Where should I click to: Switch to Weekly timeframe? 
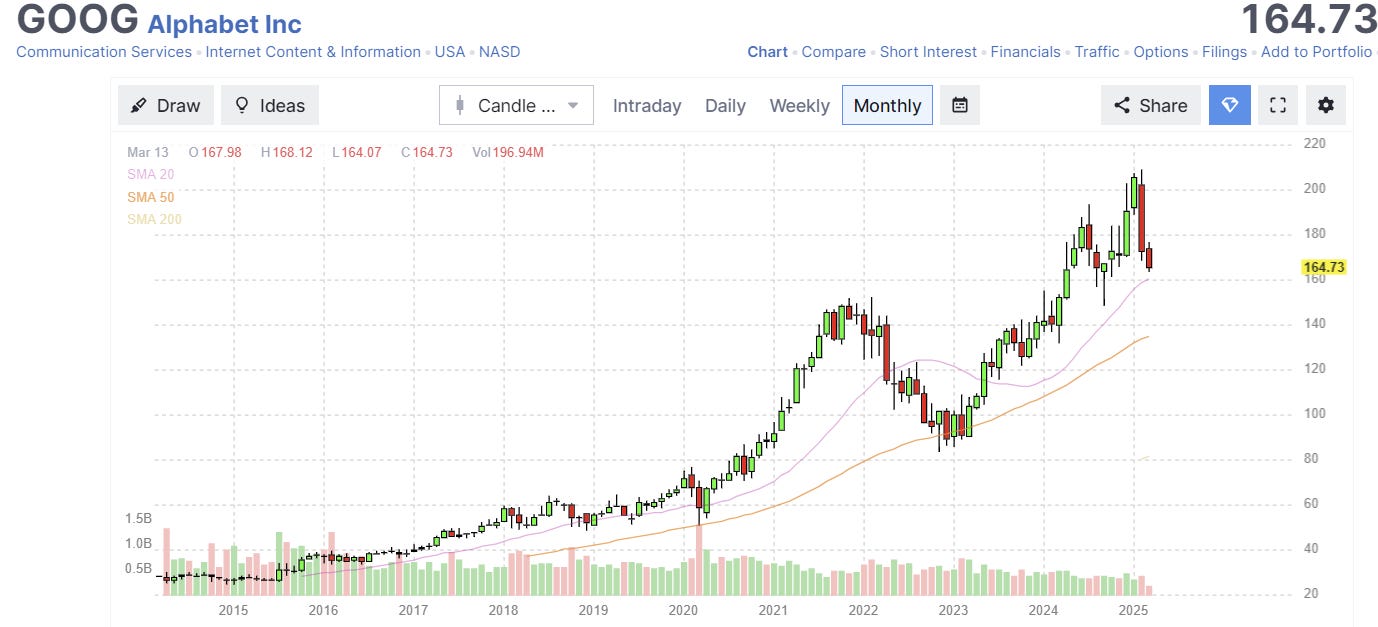click(x=799, y=105)
